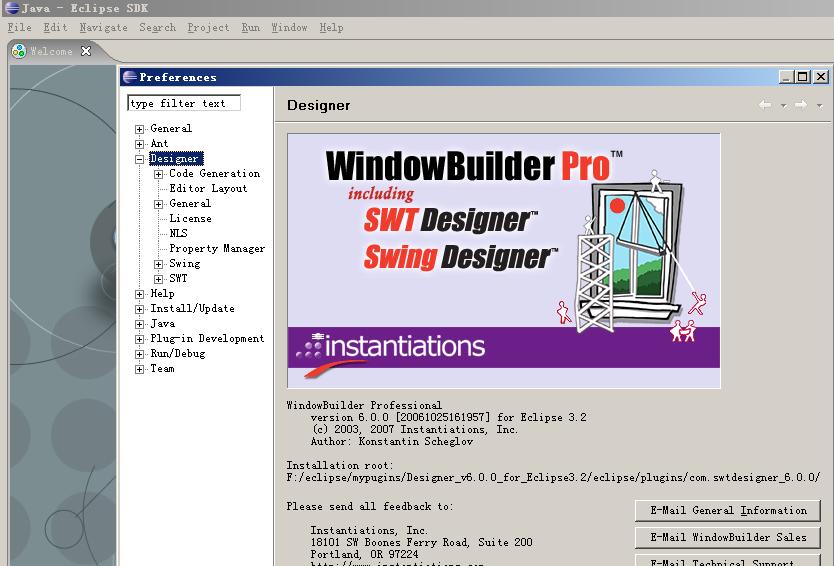Click E-Mail Technical Support button
Image resolution: width=834 pixels, height=566 pixels.
(x=728, y=560)
